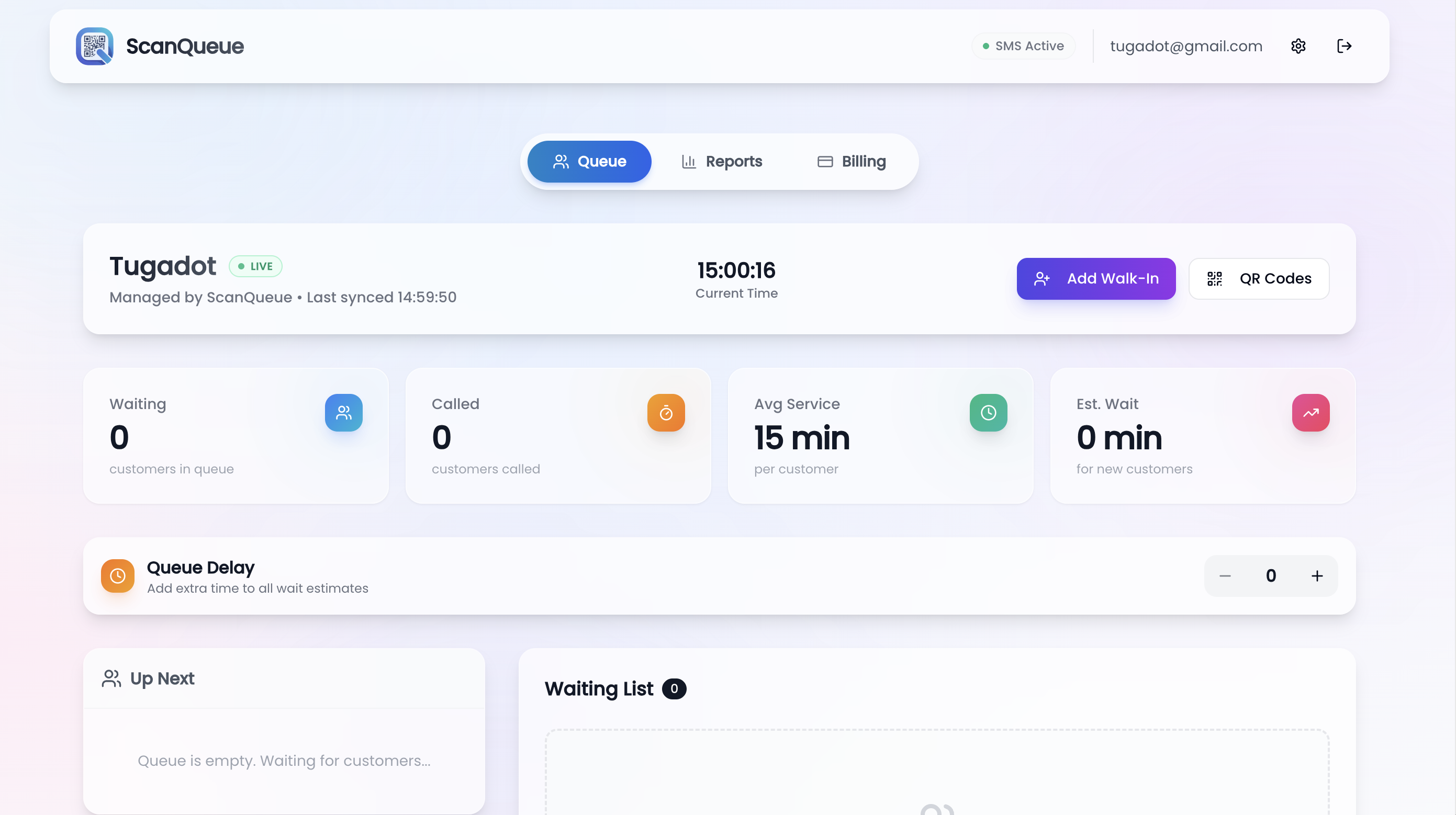Click the blue Waiting customers icon
Image resolution: width=1456 pixels, height=815 pixels.
[344, 412]
